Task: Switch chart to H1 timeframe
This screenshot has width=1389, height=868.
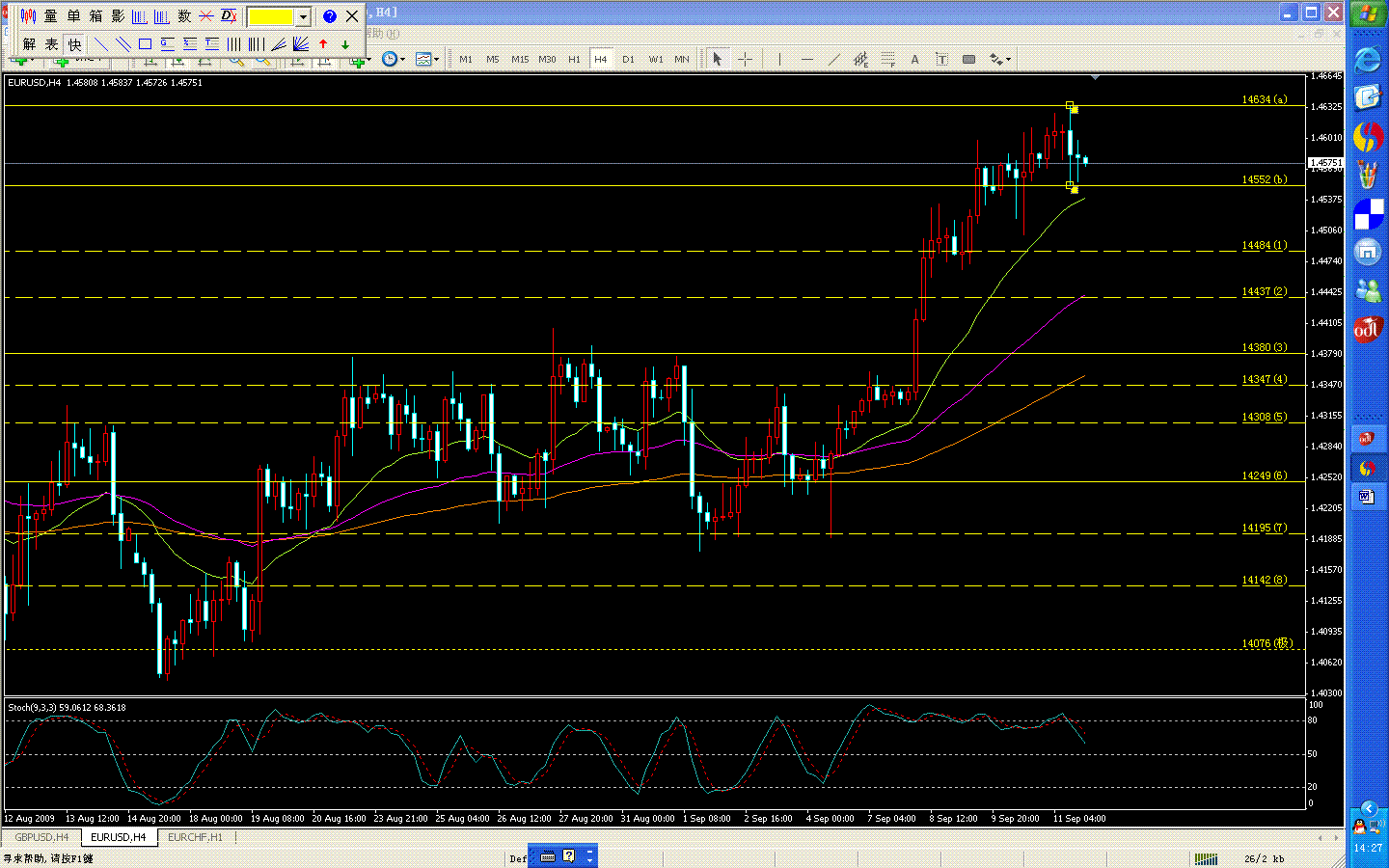Action: (574, 60)
